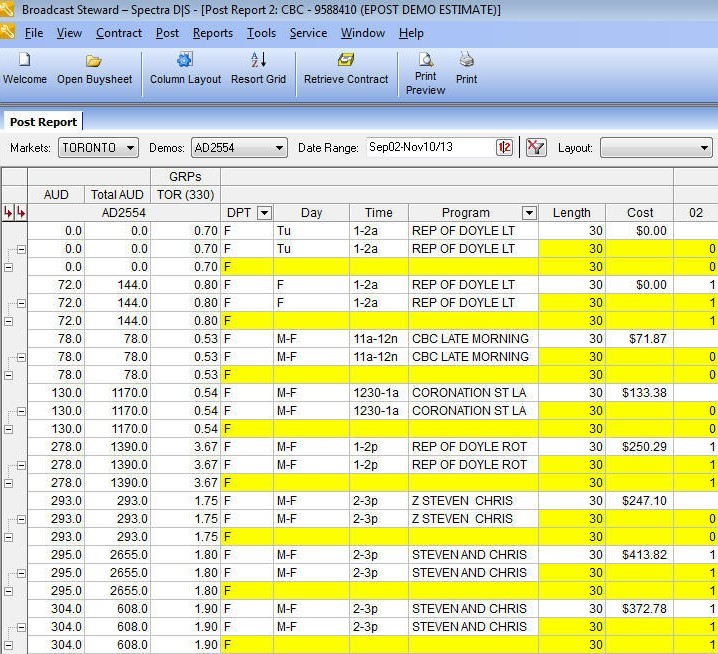Open the Service menu
Viewport: 718px width, 654px height.
point(308,33)
